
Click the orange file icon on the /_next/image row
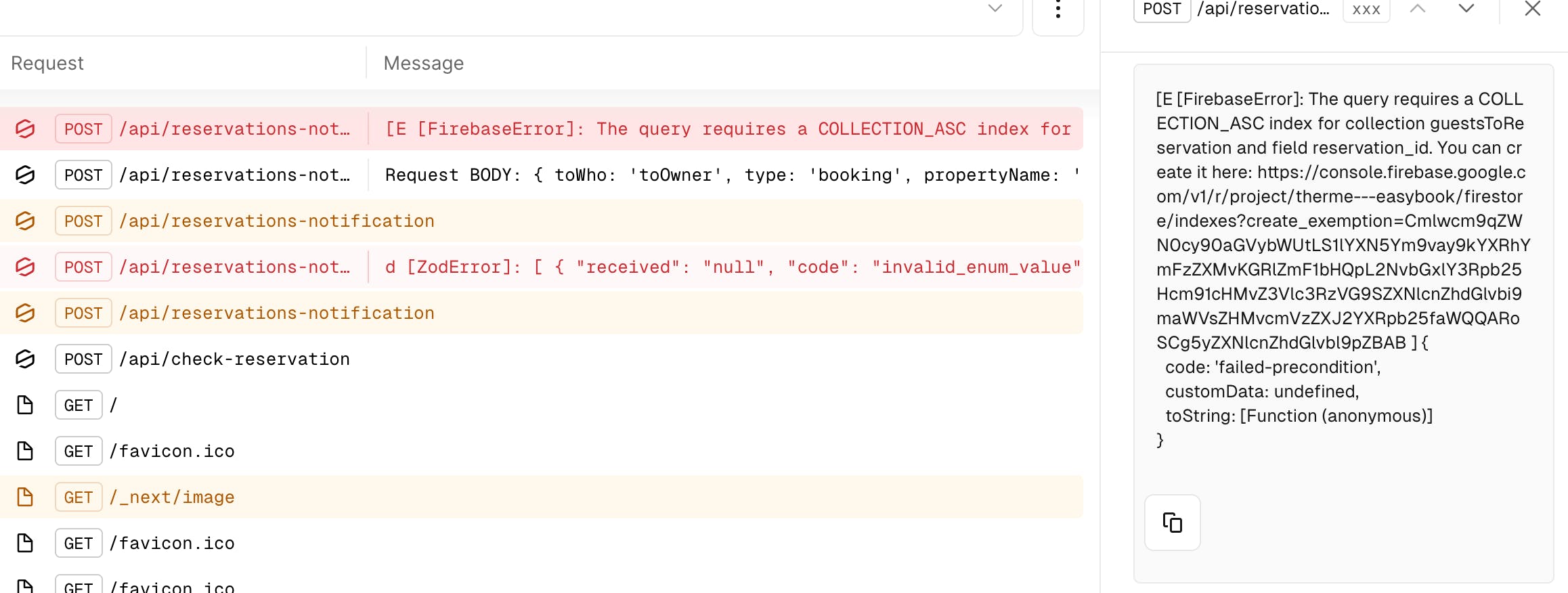click(25, 497)
